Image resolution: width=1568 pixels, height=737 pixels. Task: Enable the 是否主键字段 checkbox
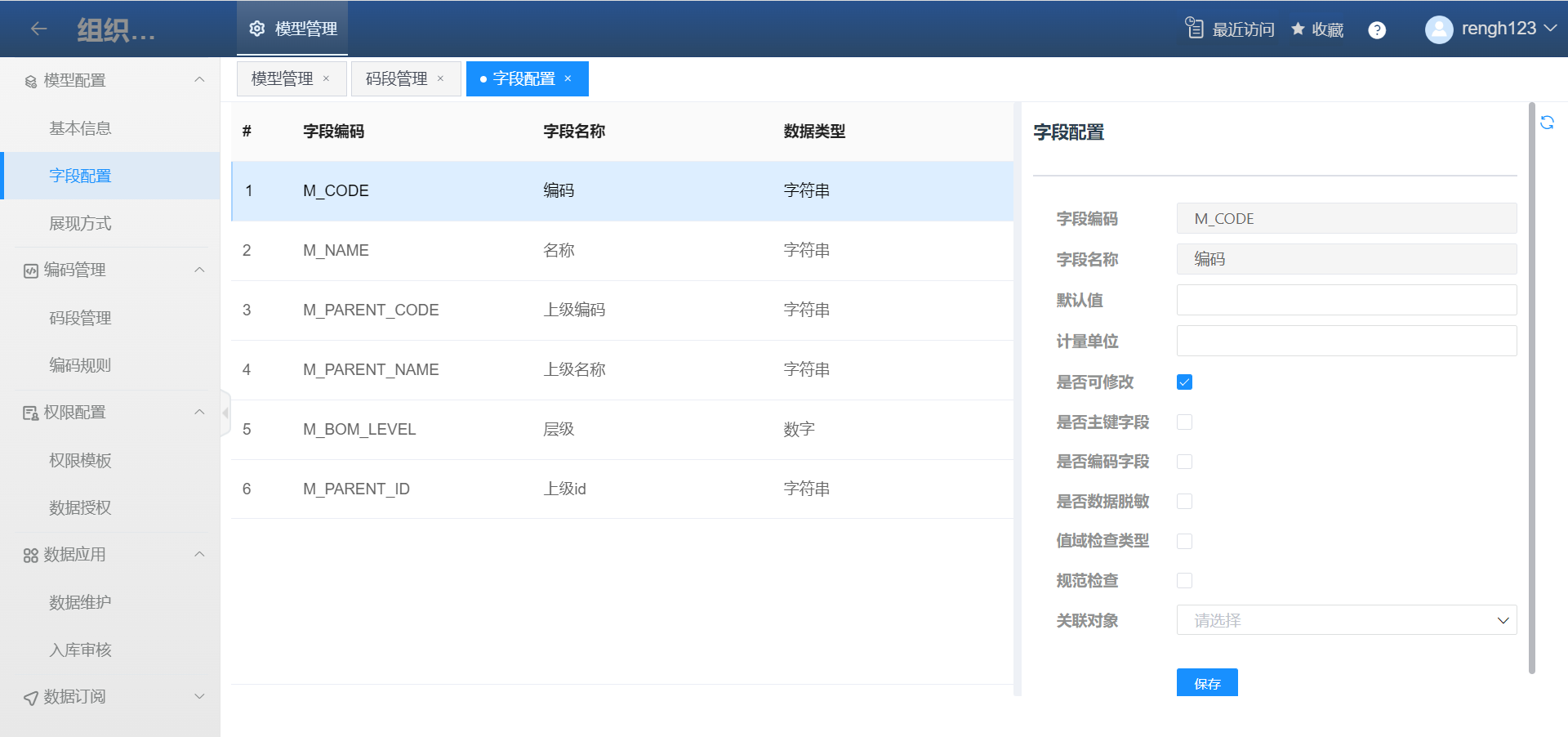point(1184,422)
